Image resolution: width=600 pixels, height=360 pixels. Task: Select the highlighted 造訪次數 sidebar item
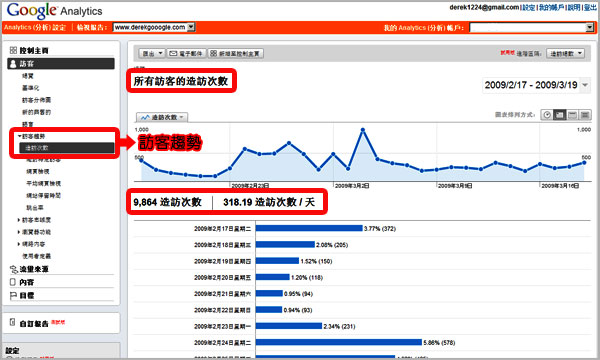point(67,148)
